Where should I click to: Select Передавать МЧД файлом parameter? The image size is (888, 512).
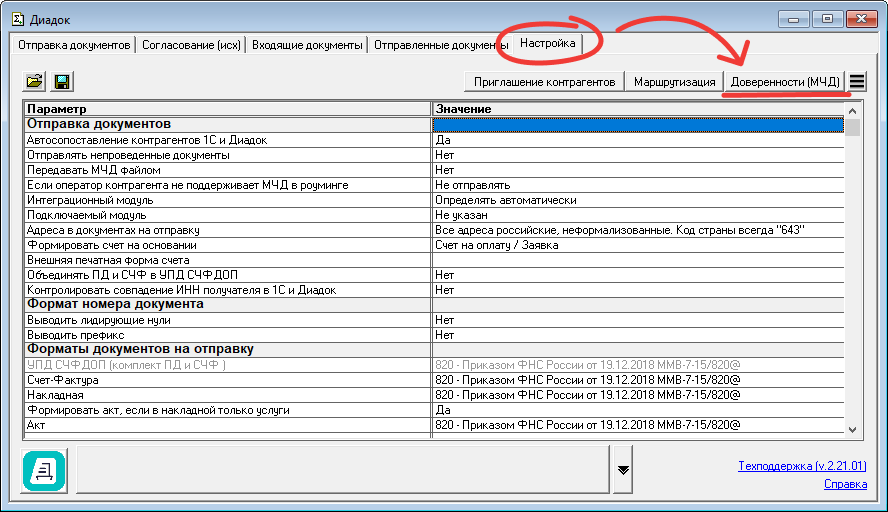click(x=228, y=170)
